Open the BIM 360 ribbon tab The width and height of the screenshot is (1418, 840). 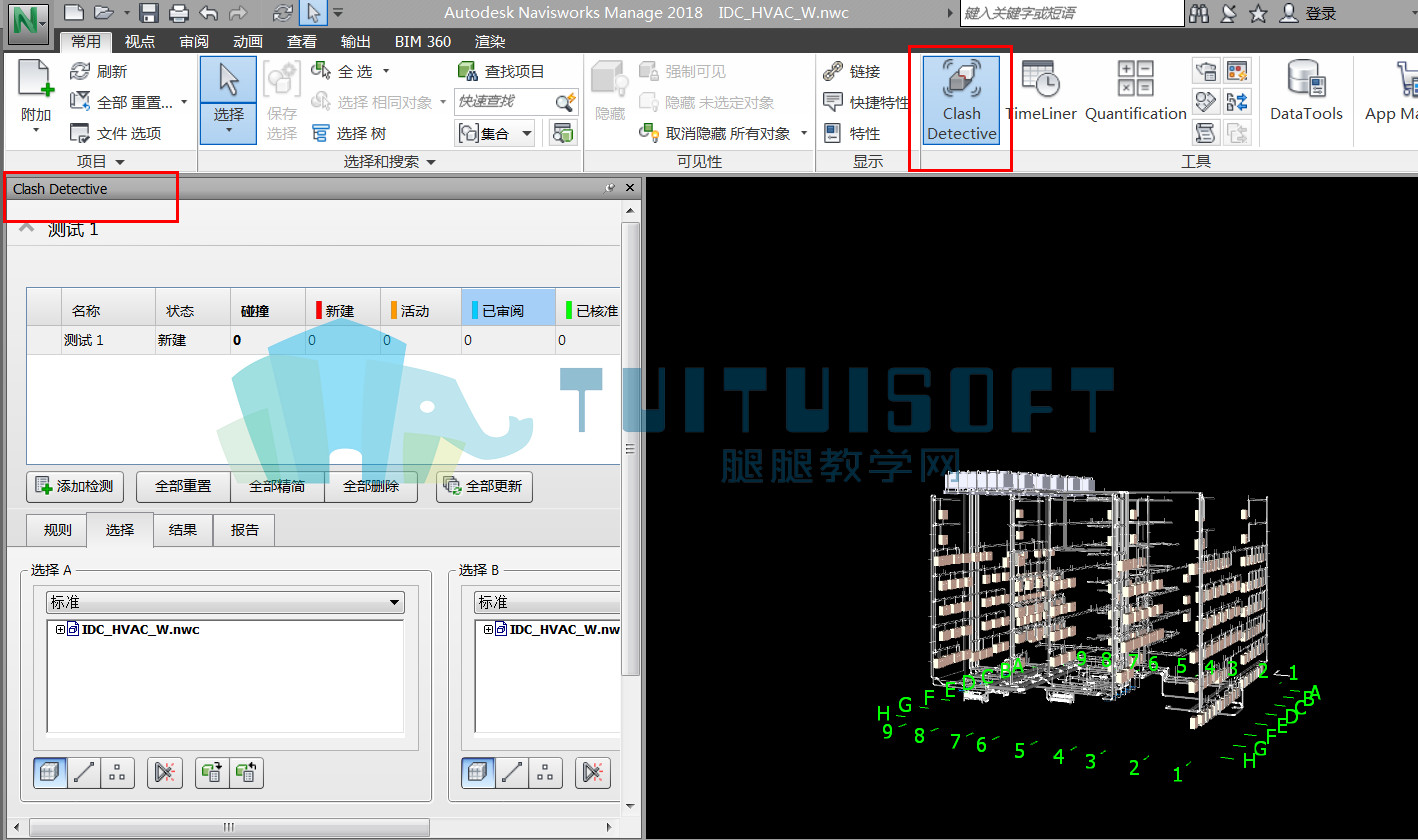click(422, 42)
